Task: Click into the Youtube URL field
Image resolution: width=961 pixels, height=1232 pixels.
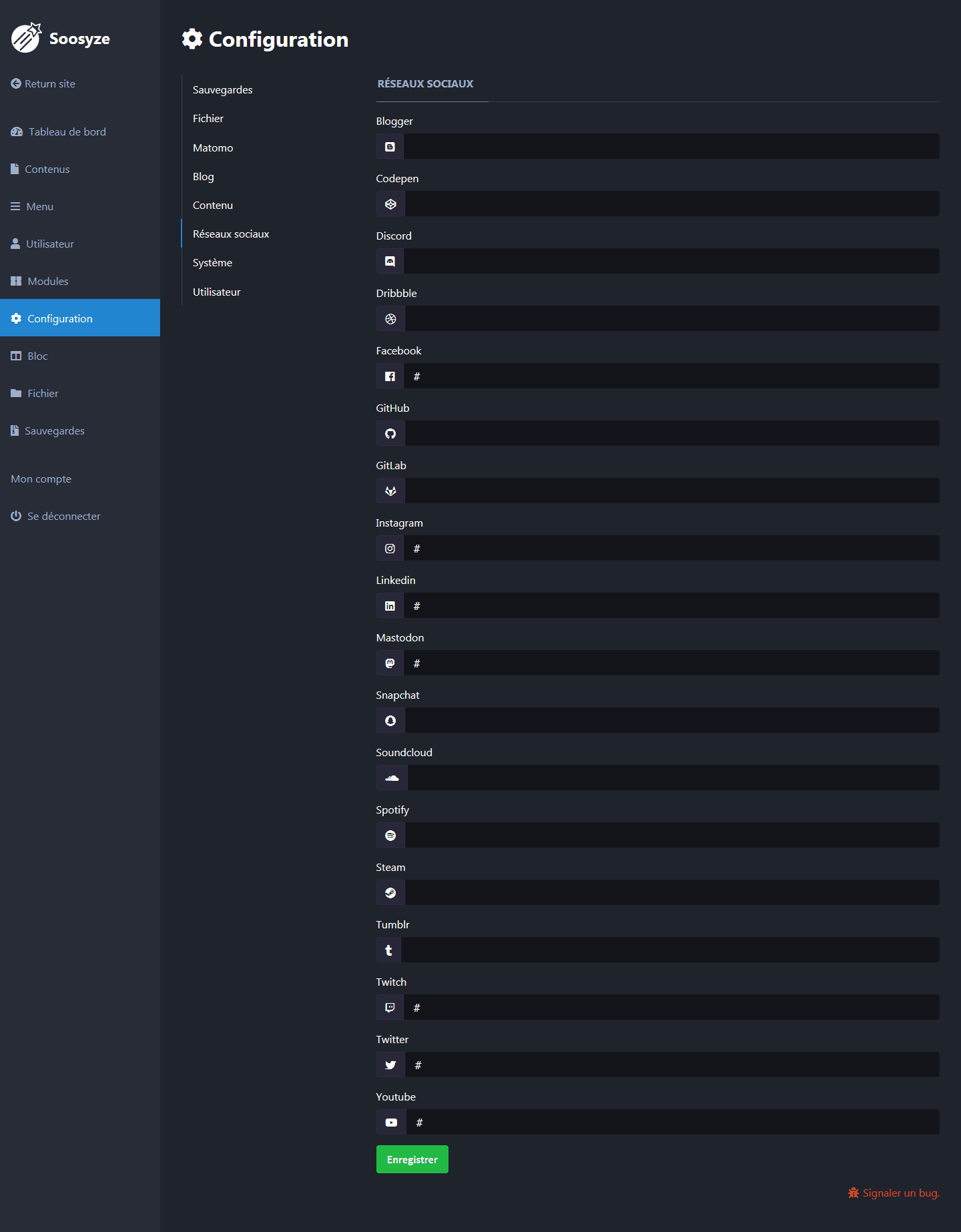Action: tap(673, 1122)
